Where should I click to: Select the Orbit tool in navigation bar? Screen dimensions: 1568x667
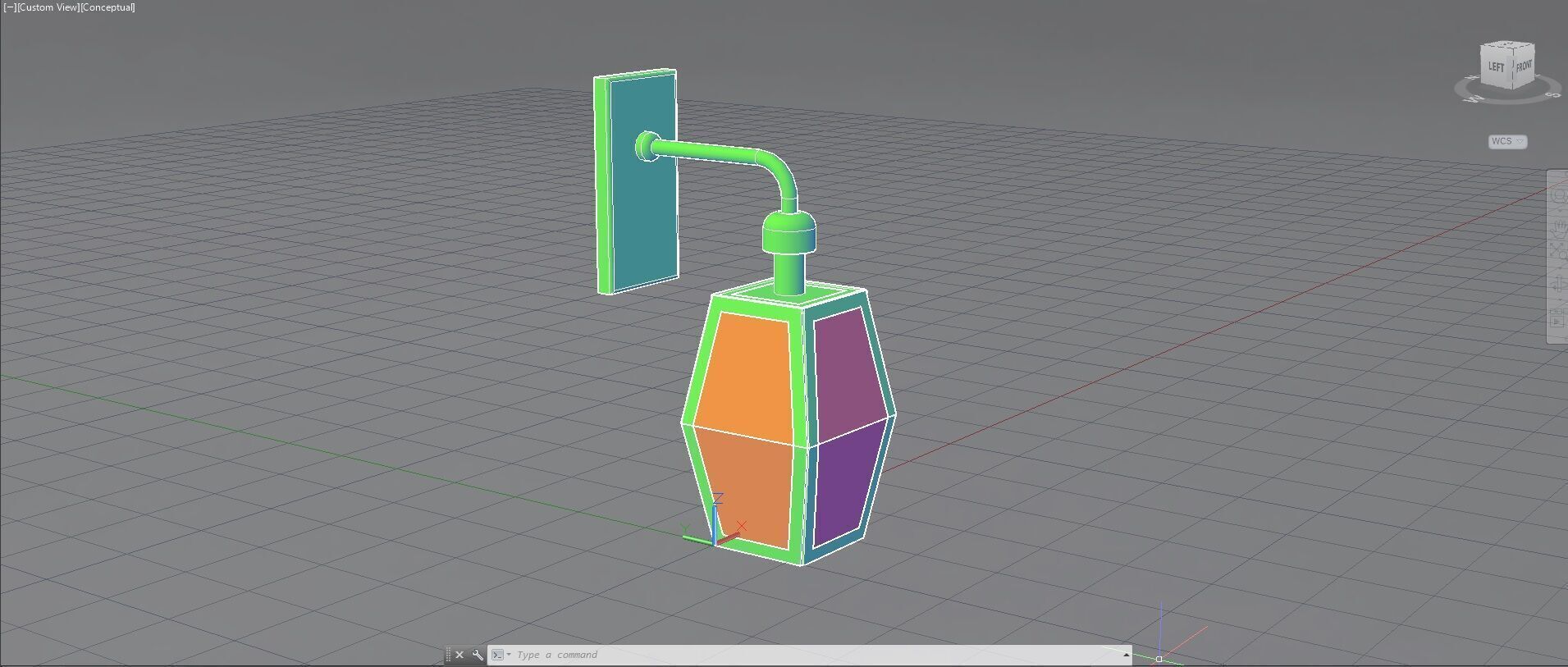pos(1559,284)
